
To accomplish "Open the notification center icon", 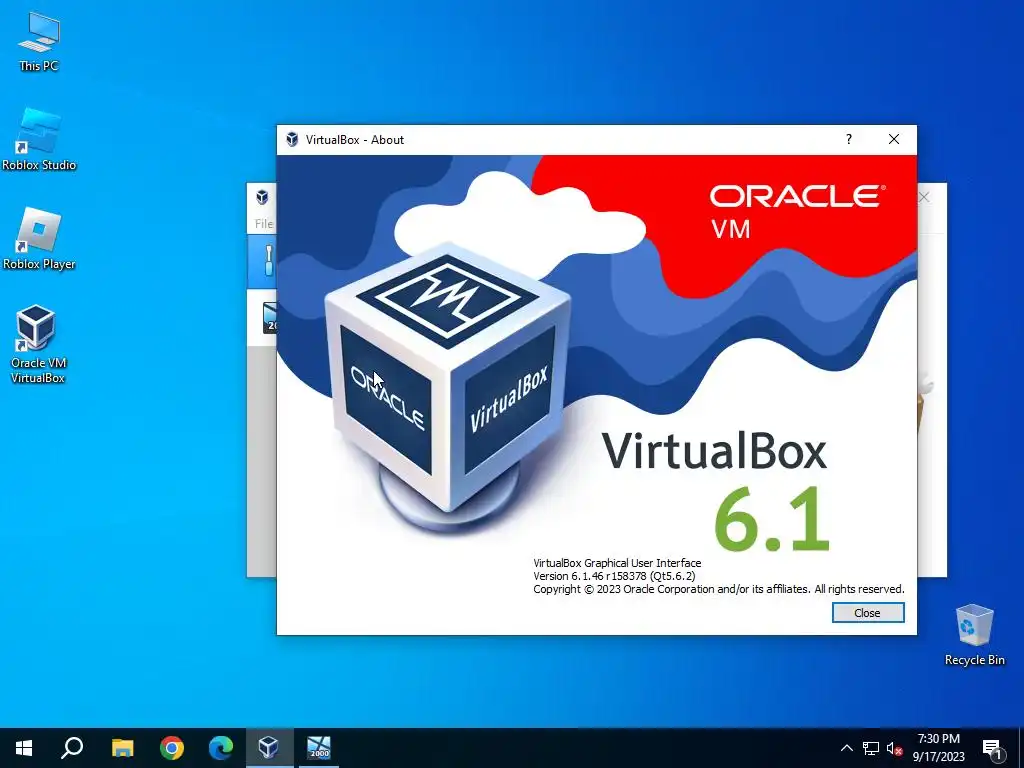I will [x=992, y=748].
